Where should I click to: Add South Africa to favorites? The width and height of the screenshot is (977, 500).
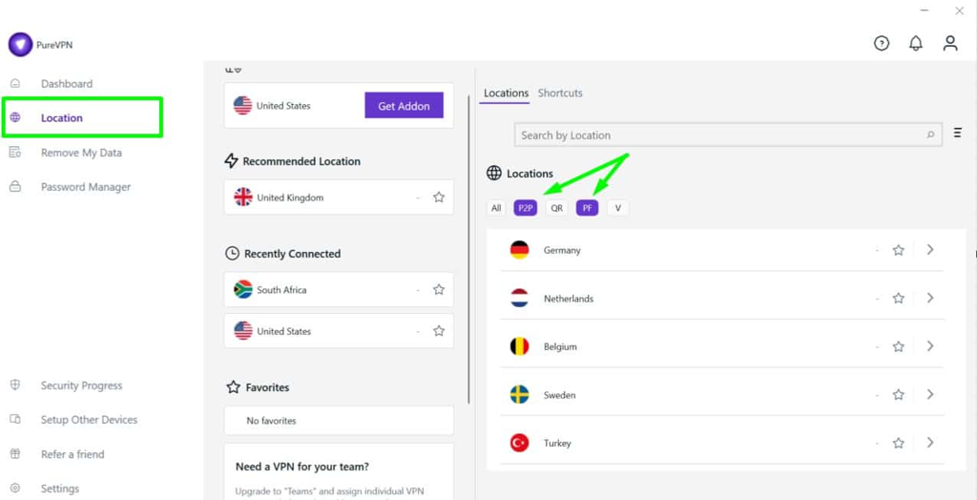point(438,290)
